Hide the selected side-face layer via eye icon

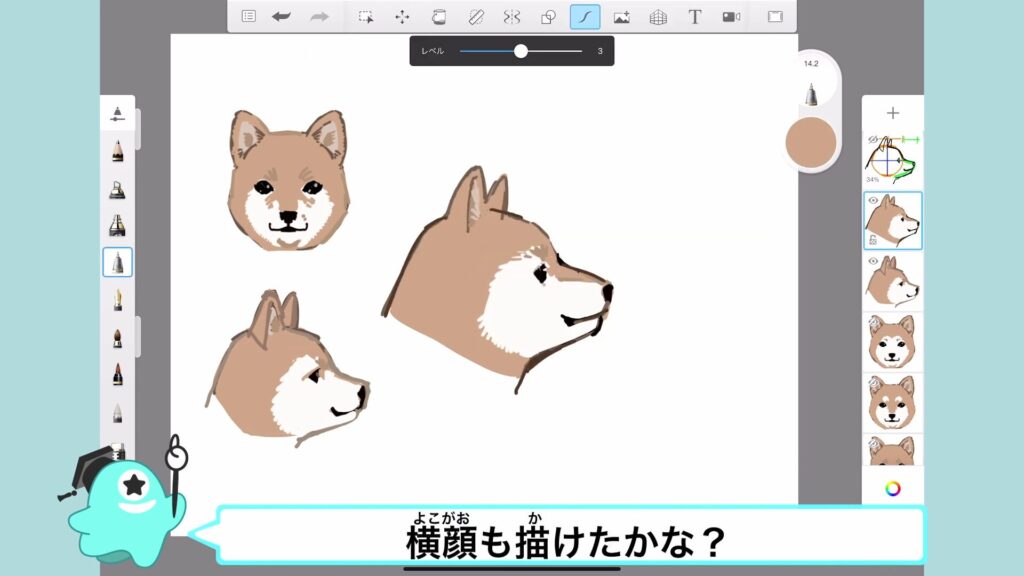click(872, 201)
